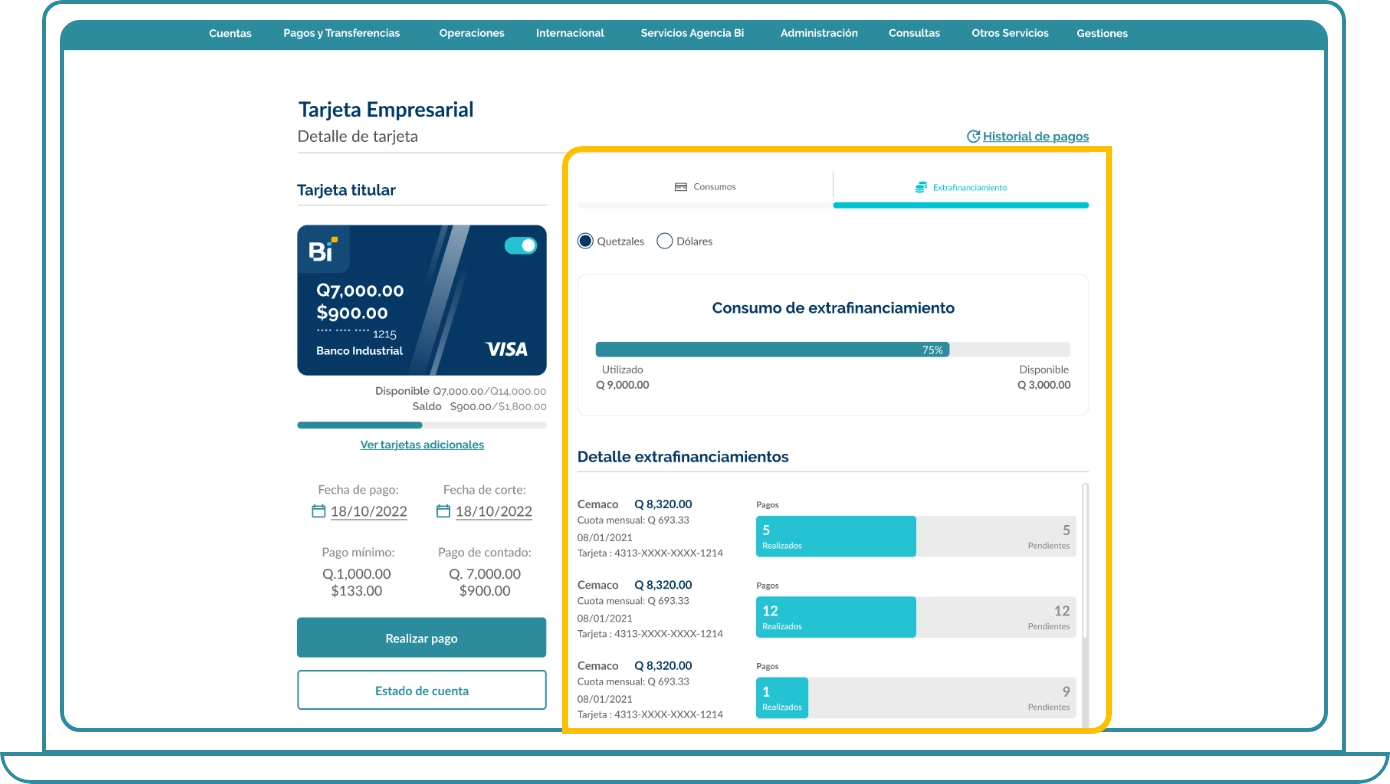Open the Servicios Agencia Bi menu
1390x784 pixels.
coord(692,33)
